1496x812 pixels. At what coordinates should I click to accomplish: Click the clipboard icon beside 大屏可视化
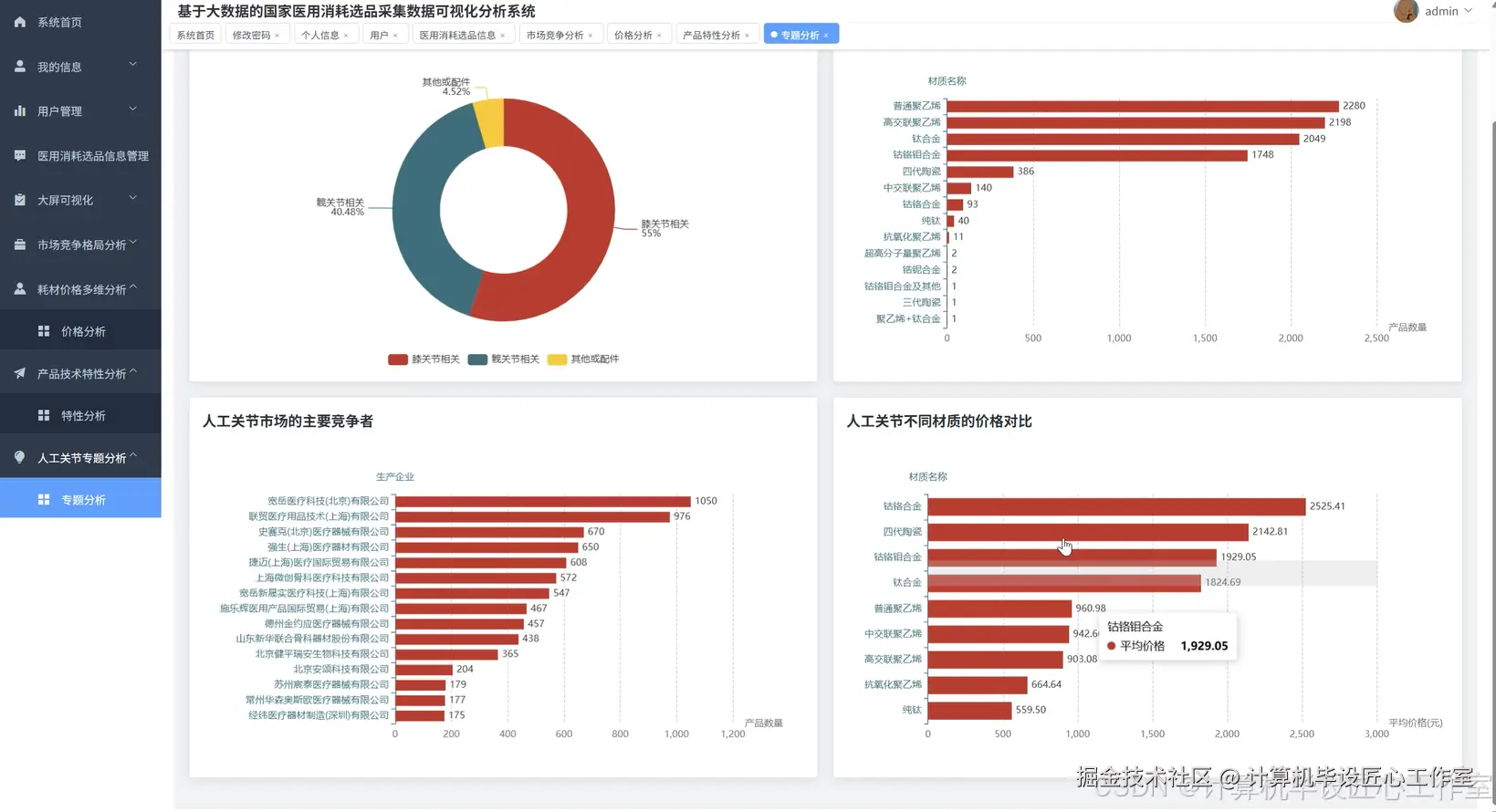[20, 199]
